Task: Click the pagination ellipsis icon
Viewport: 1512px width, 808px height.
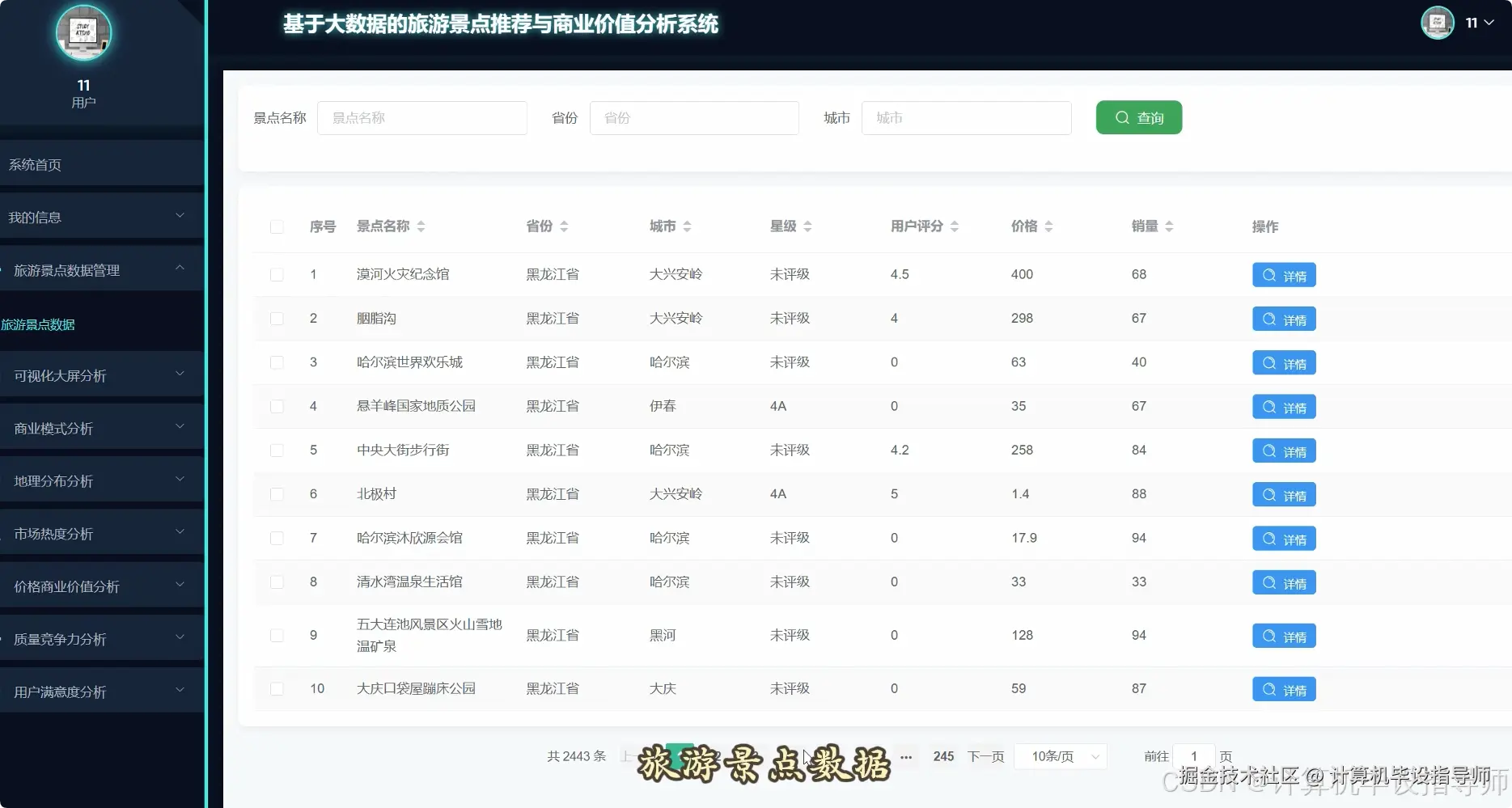Action: [x=905, y=756]
